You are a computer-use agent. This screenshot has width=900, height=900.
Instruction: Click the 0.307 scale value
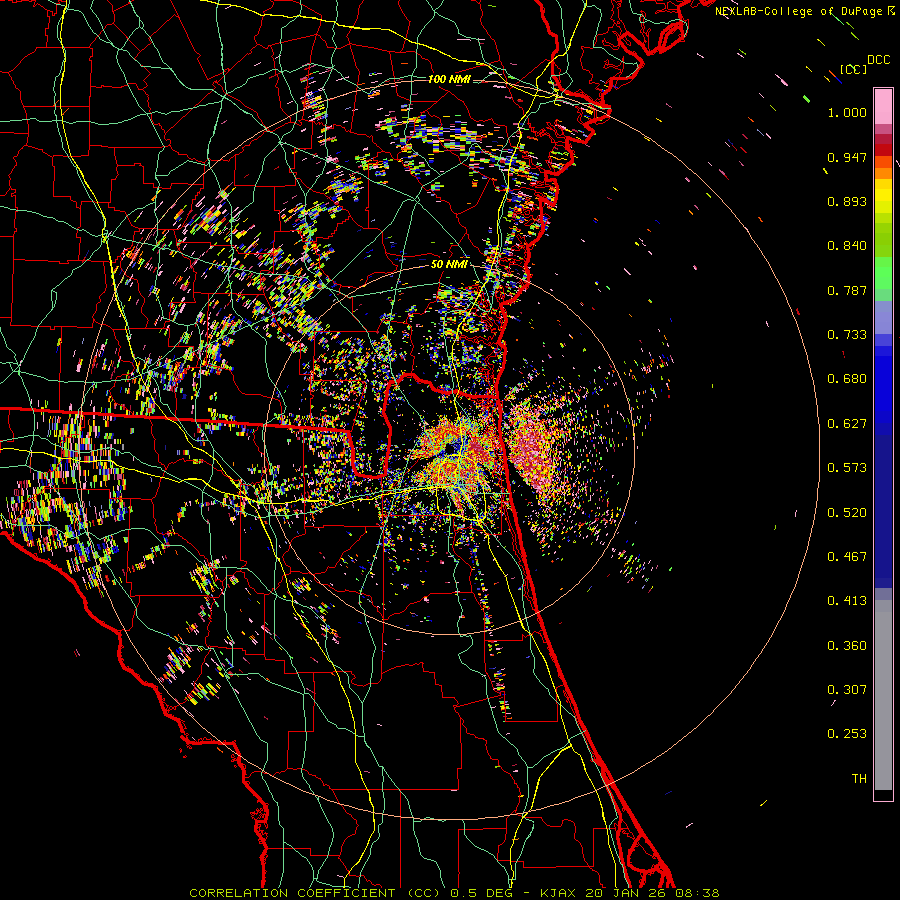point(847,690)
